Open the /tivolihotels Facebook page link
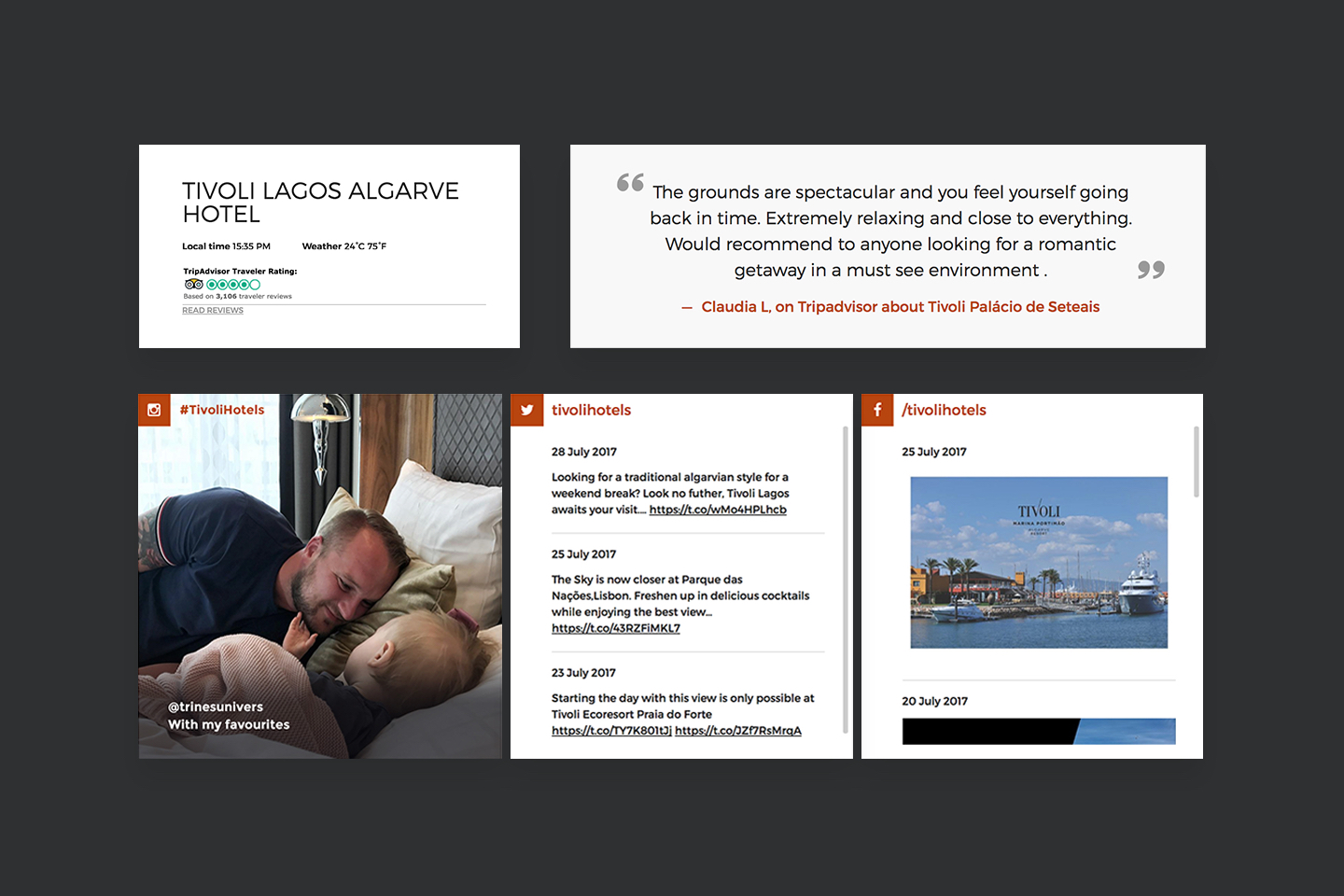Viewport: 1344px width, 896px height. point(944,410)
